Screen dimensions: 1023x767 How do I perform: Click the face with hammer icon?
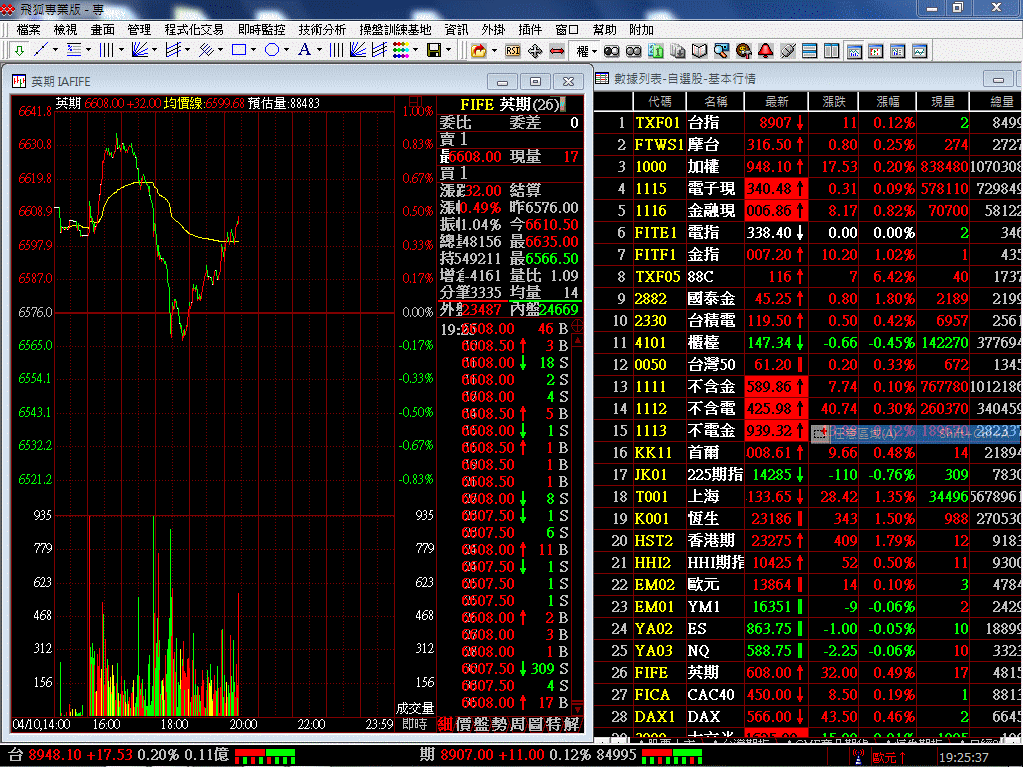(x=743, y=50)
